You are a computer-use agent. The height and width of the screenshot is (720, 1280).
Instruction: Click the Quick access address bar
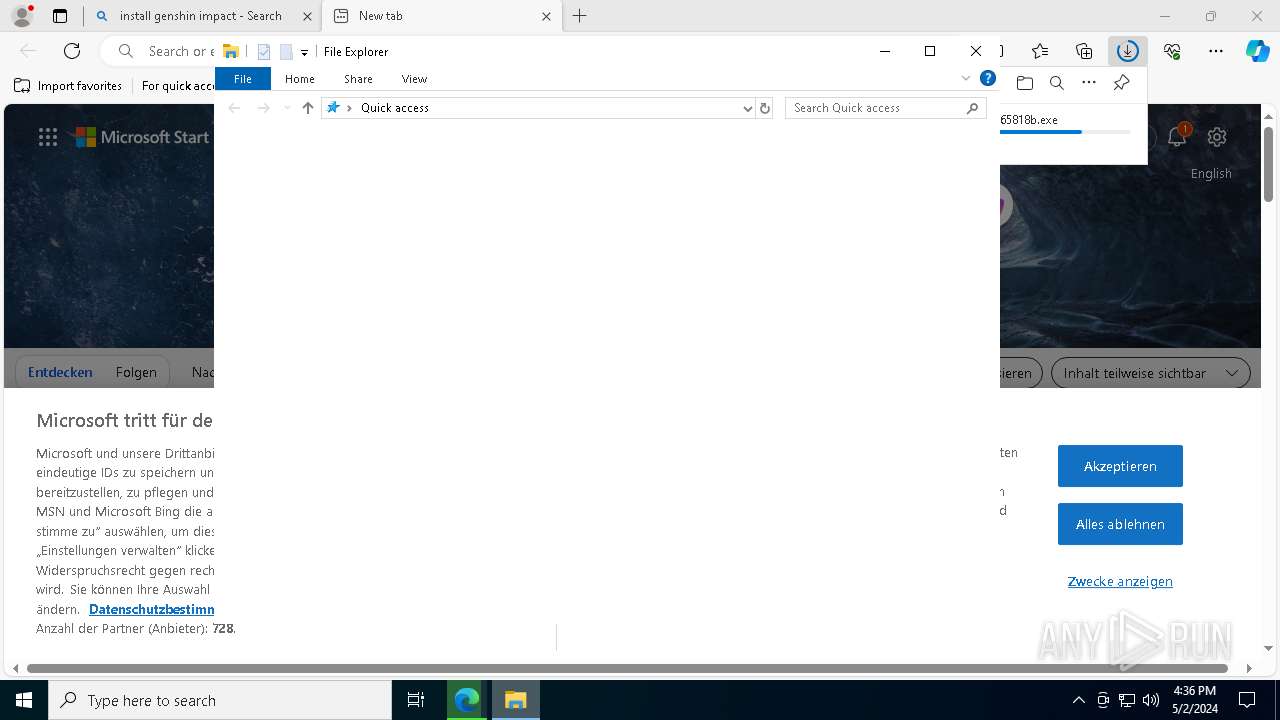pos(540,108)
